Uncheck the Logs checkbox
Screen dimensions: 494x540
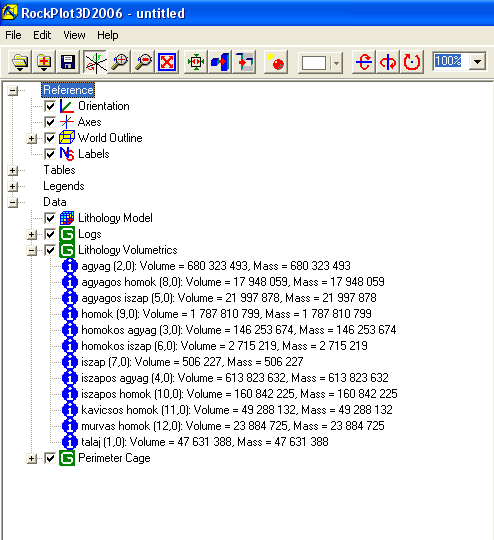[x=50, y=234]
